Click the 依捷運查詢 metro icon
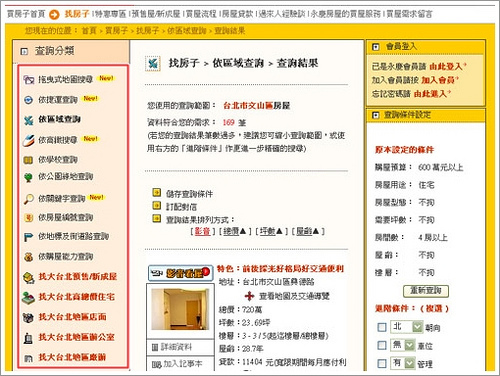The width and height of the screenshot is (500, 376). tap(29, 100)
